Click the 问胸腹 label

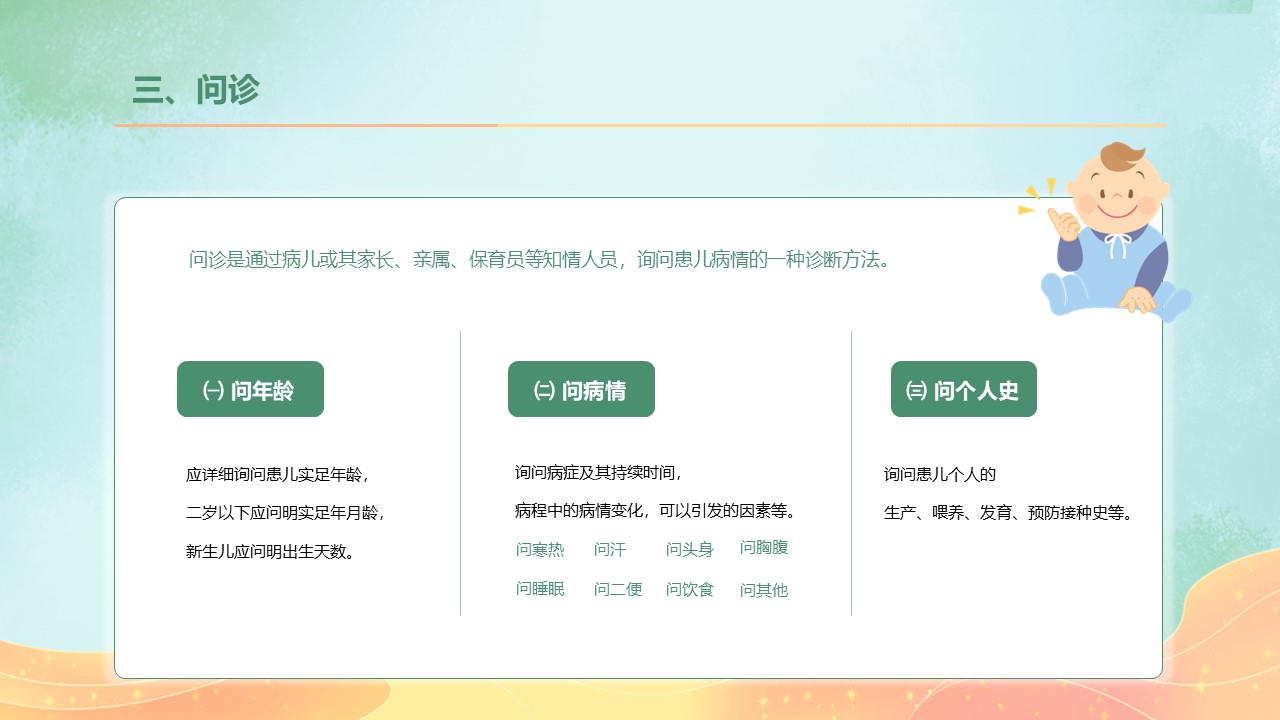pyautogui.click(x=764, y=547)
